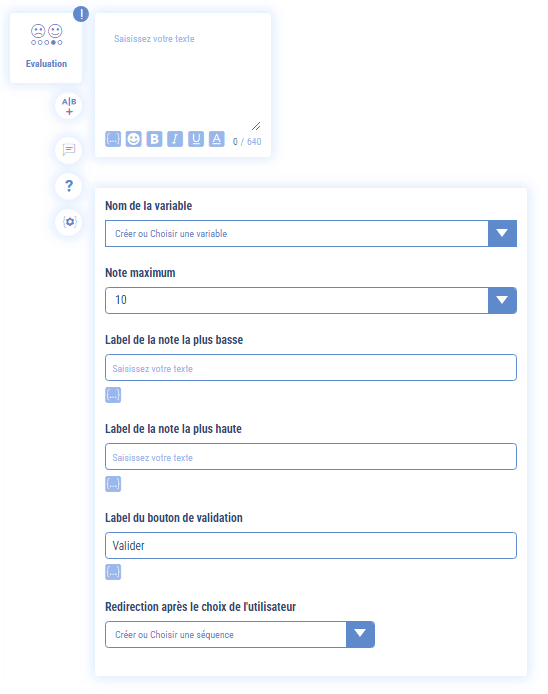
Task: Focus the highest note label field
Action: point(311,456)
